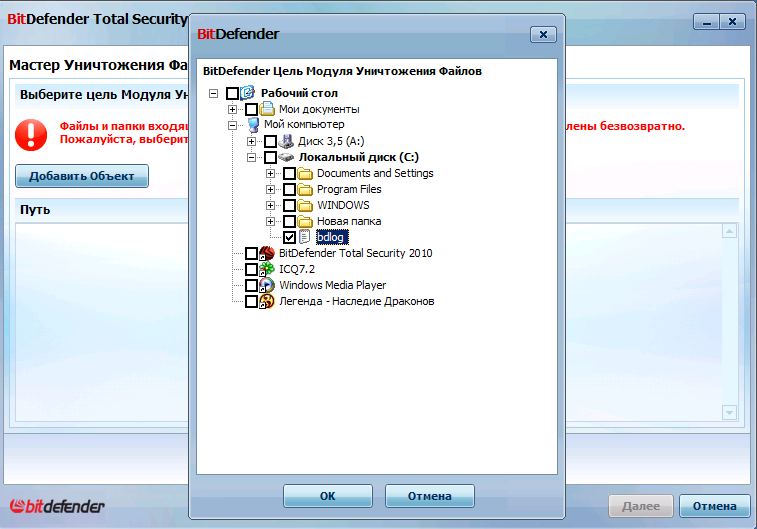Expand the Мои документы tree node
Screen dimensions: 757x529
click(x=232, y=109)
